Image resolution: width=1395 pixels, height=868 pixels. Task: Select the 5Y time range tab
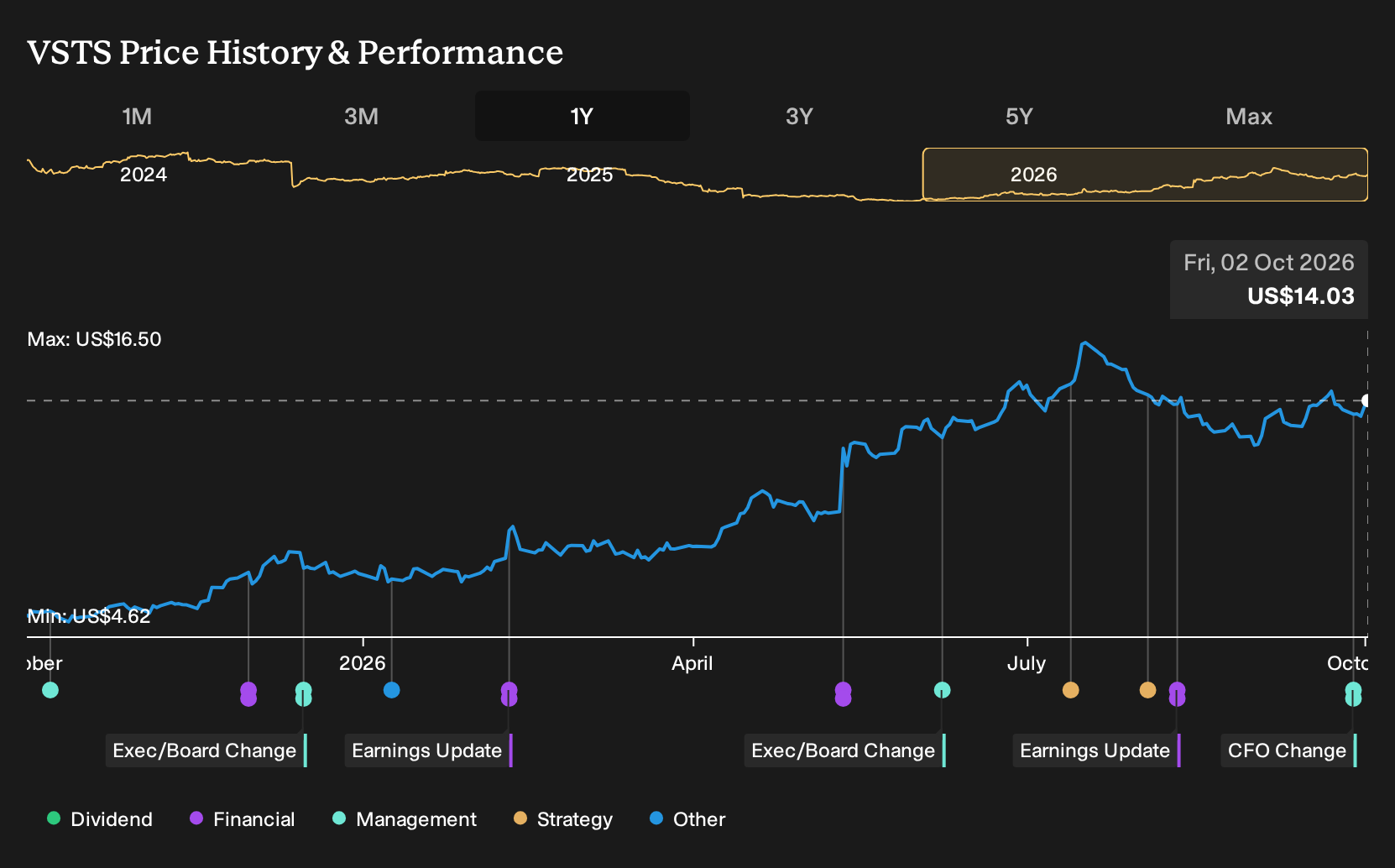[x=1019, y=116]
